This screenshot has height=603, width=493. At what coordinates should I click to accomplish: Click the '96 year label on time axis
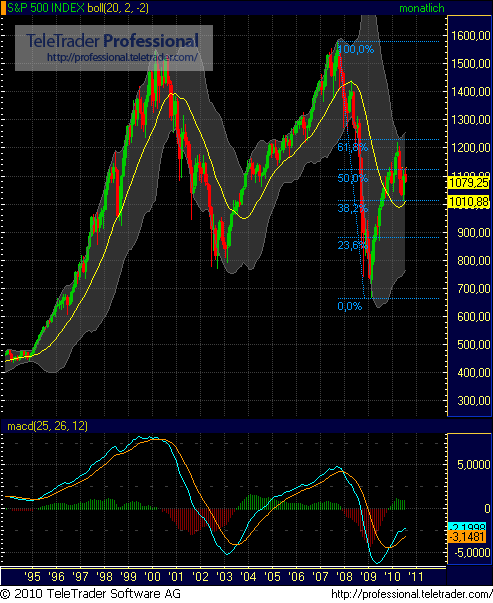[x=56, y=576]
